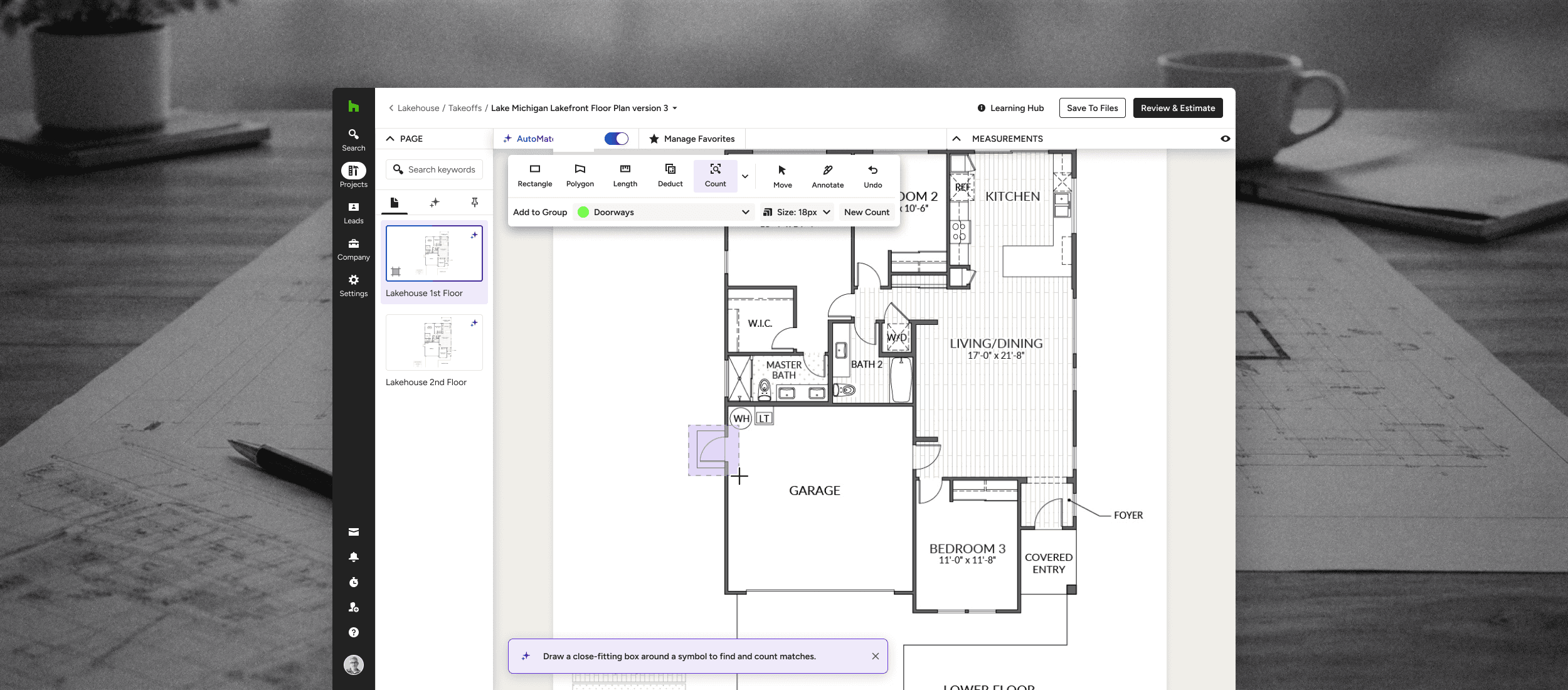Dismiss the draw box hint banner
Screen dimensions: 1568x690
875,656
